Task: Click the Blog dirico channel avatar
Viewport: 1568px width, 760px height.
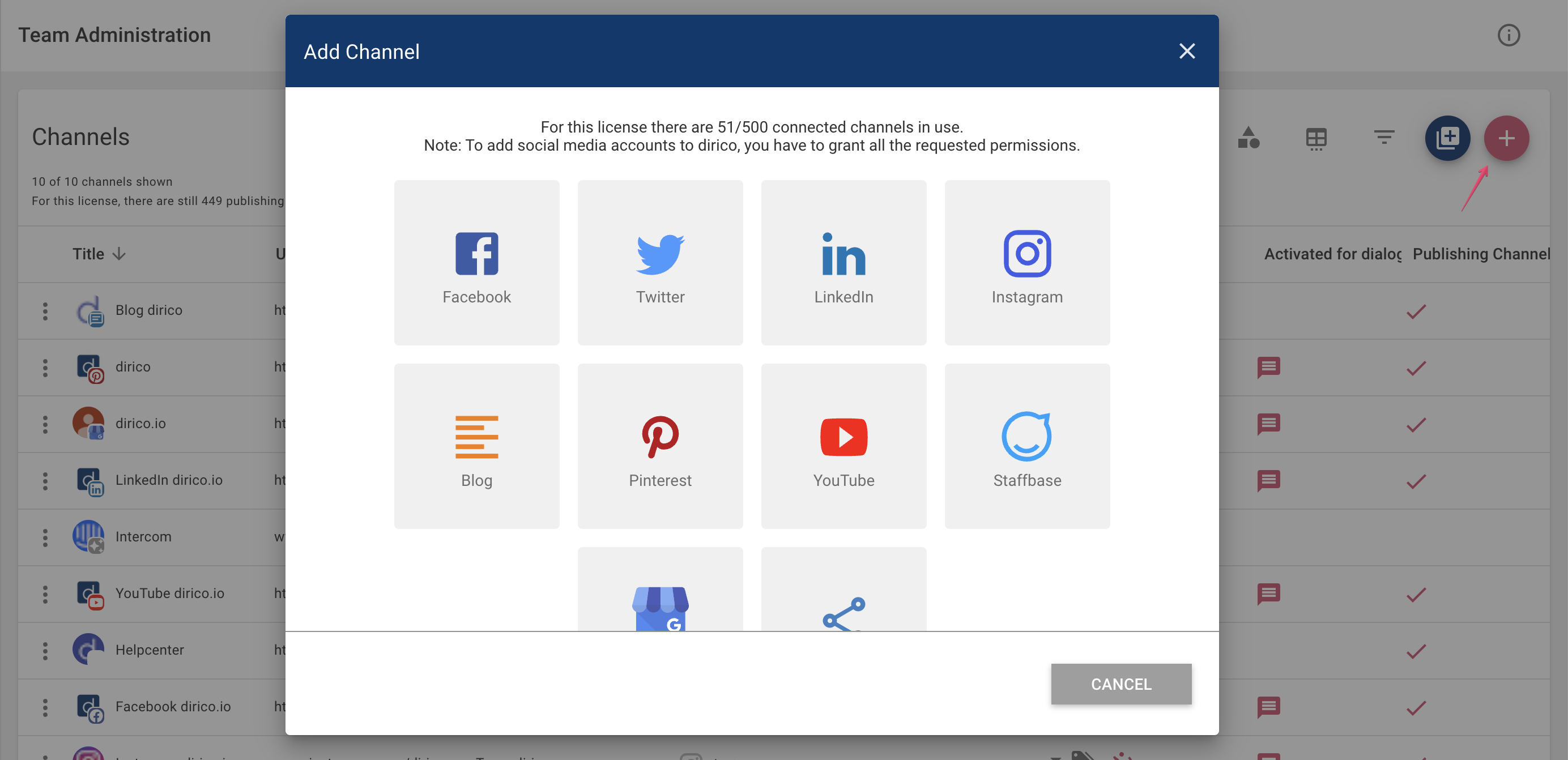Action: (x=89, y=311)
